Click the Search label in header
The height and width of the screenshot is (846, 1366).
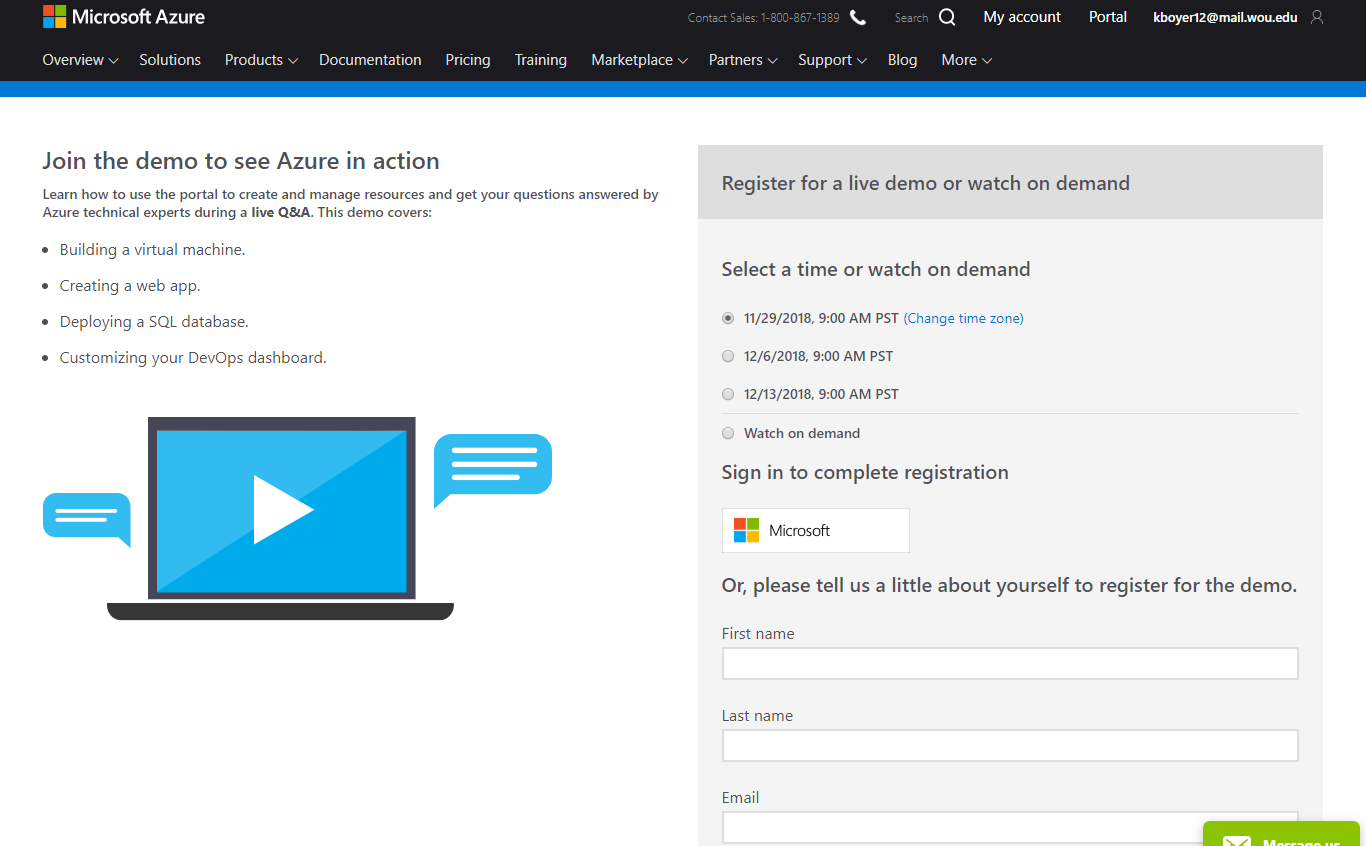pyautogui.click(x=911, y=18)
